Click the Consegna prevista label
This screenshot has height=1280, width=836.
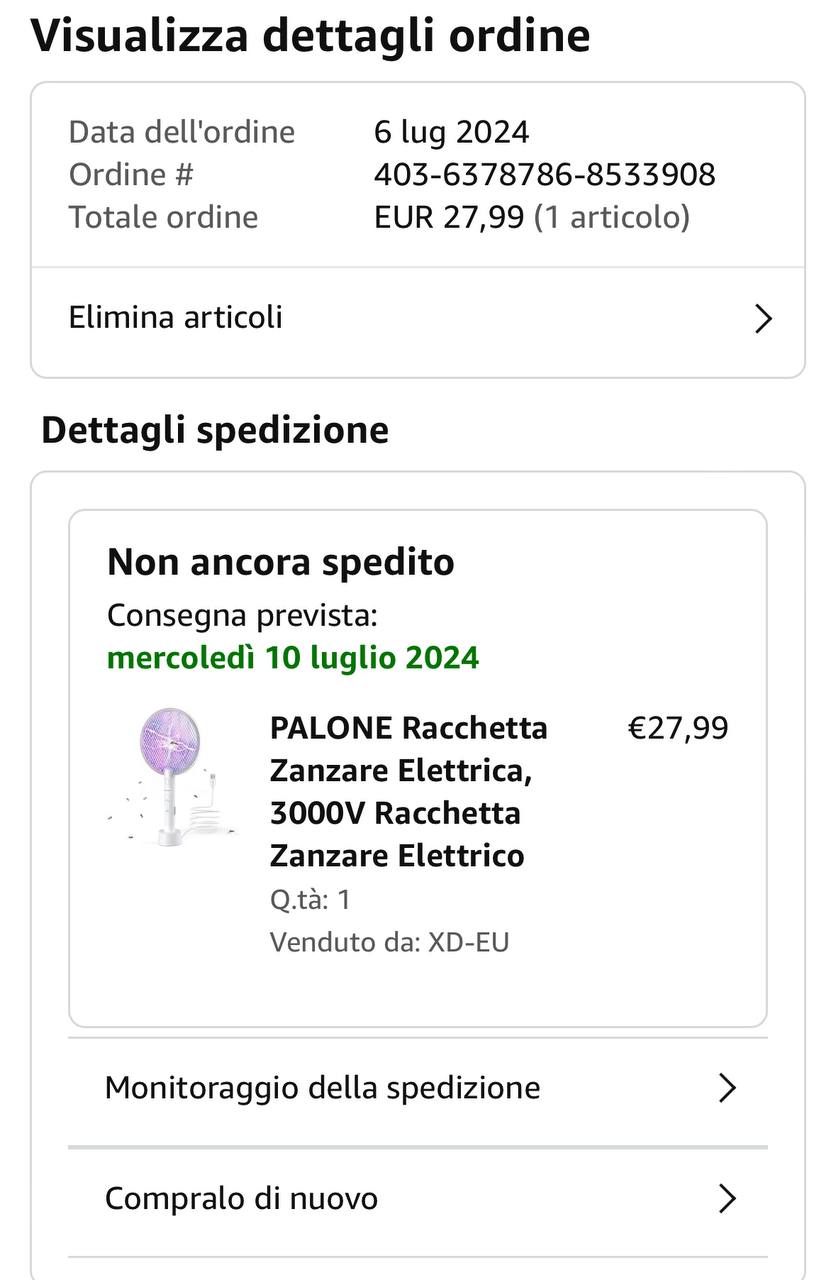click(x=242, y=615)
